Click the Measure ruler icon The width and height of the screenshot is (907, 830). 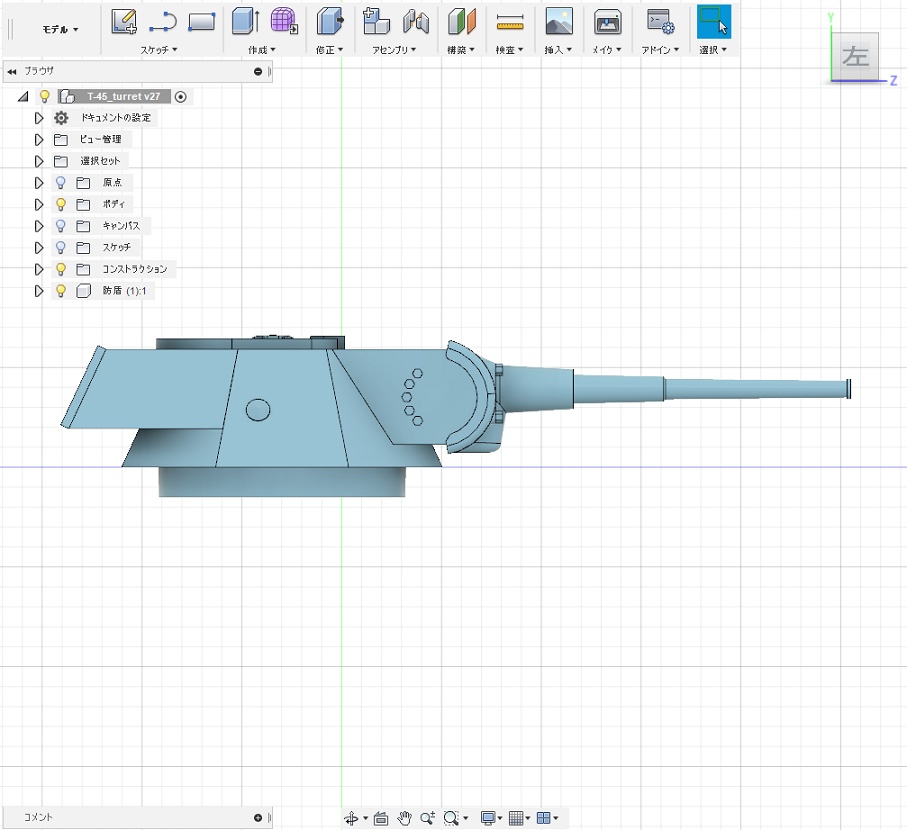pos(510,21)
